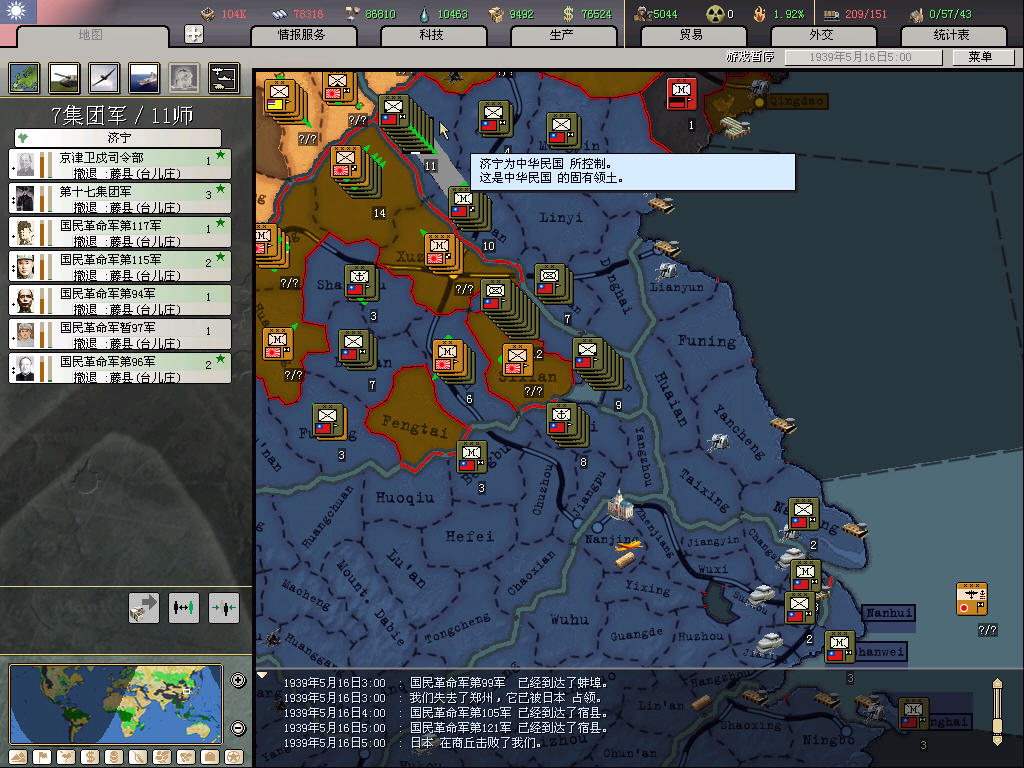Switch to star victory points map mode
The height and width of the screenshot is (768, 1024).
pyautogui.click(x=233, y=757)
